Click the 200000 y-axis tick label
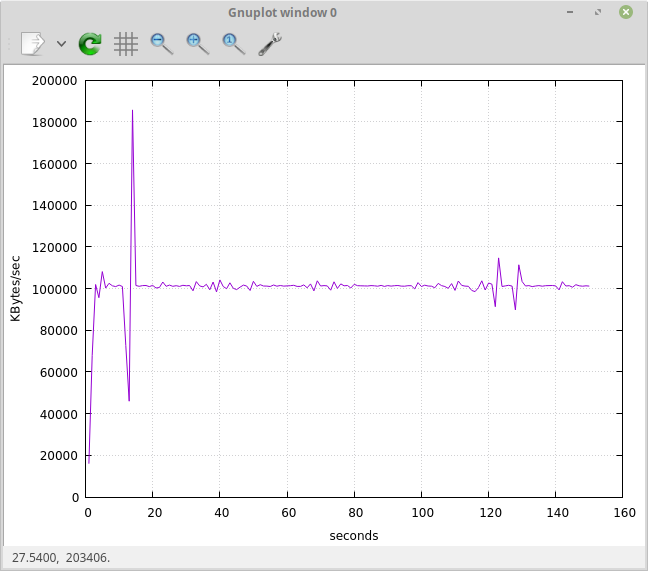This screenshot has width=648, height=571. tap(55, 81)
